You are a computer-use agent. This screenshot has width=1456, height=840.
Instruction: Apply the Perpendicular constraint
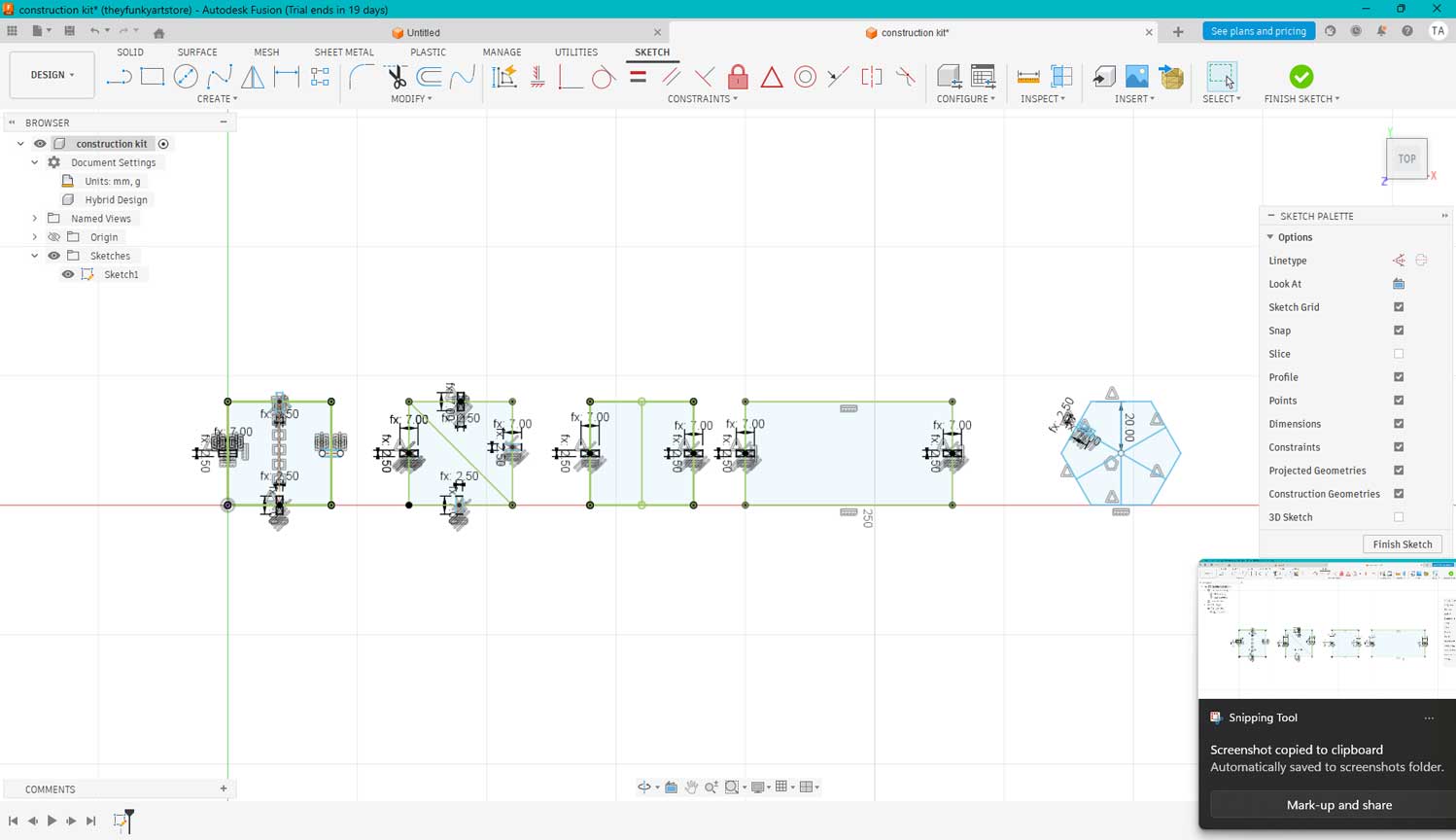click(x=705, y=77)
